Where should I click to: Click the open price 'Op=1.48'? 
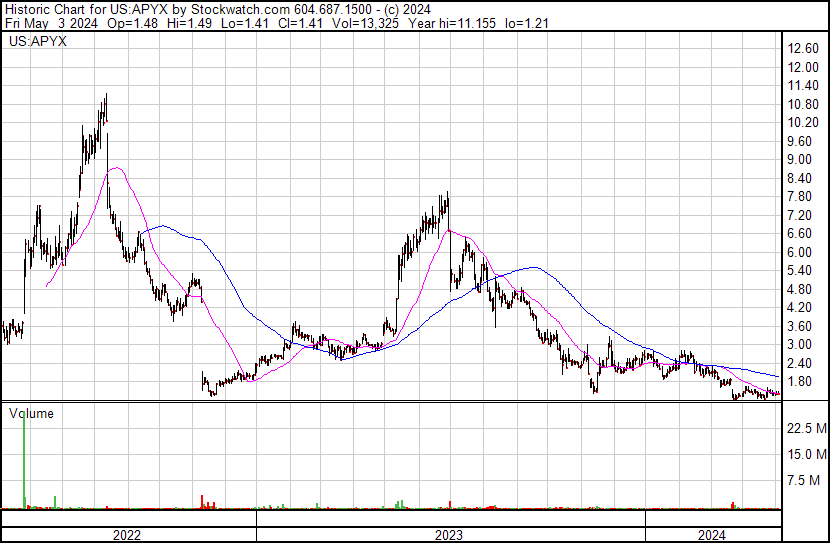(132, 23)
